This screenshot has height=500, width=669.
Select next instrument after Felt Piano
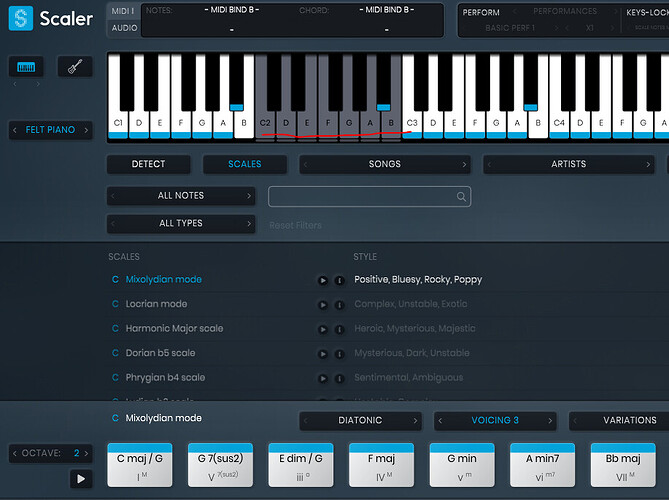pos(86,130)
